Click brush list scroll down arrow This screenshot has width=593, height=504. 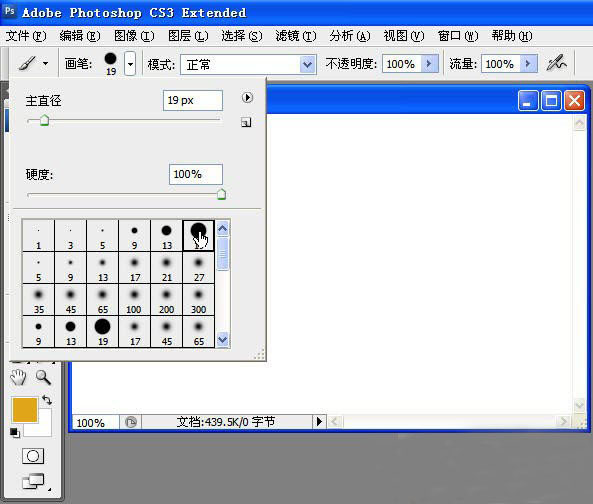click(223, 340)
